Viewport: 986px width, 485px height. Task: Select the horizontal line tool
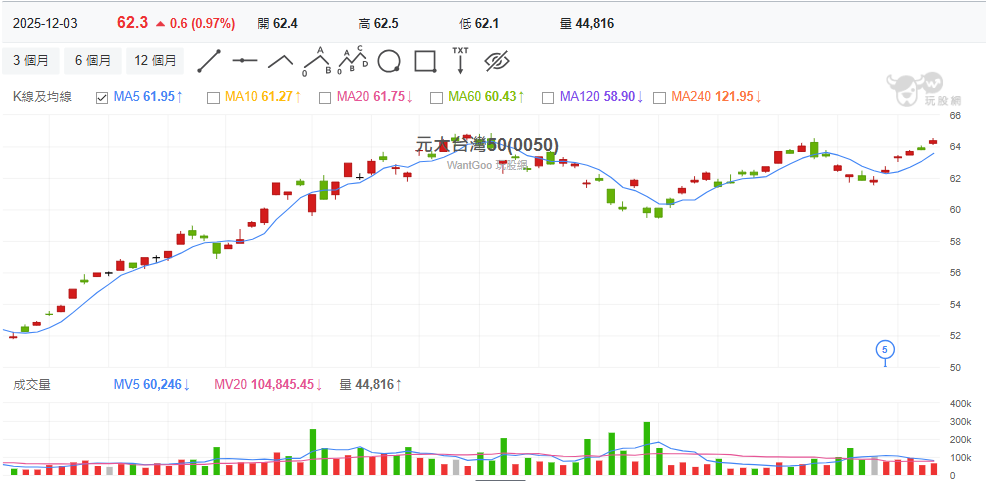pos(245,61)
